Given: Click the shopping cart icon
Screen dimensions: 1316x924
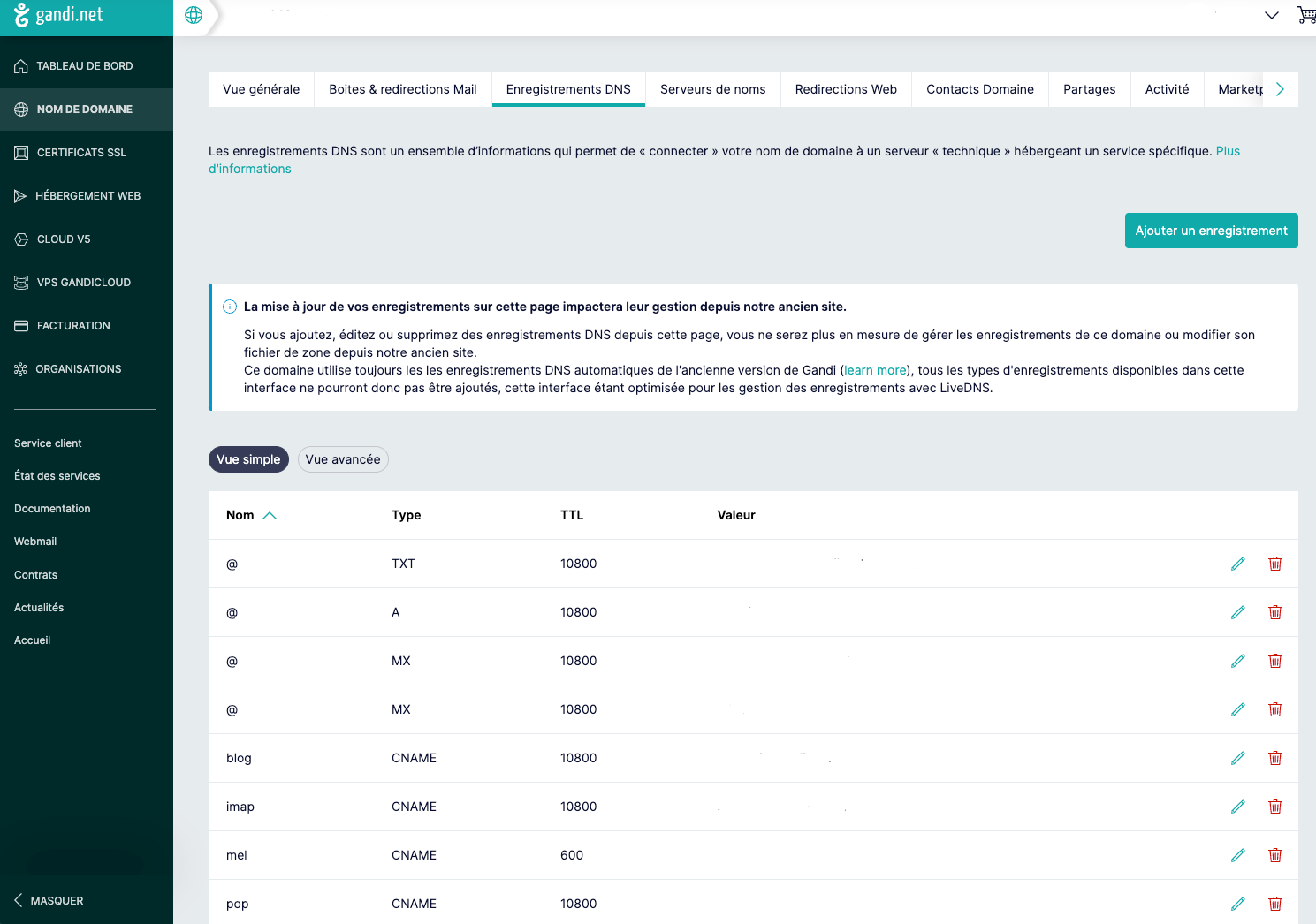Looking at the screenshot, I should click(1305, 15).
